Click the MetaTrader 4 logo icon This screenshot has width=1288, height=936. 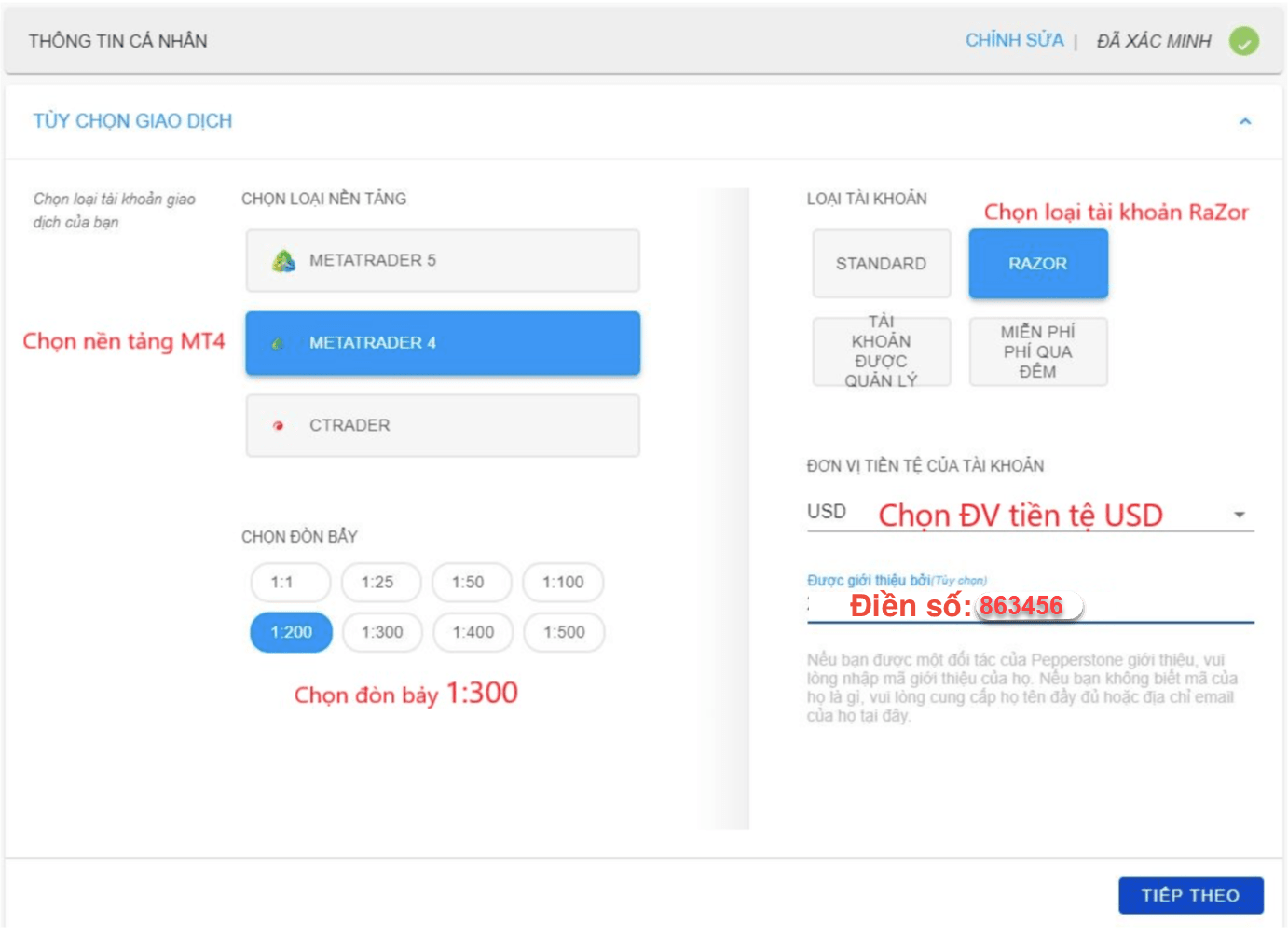coord(278,343)
